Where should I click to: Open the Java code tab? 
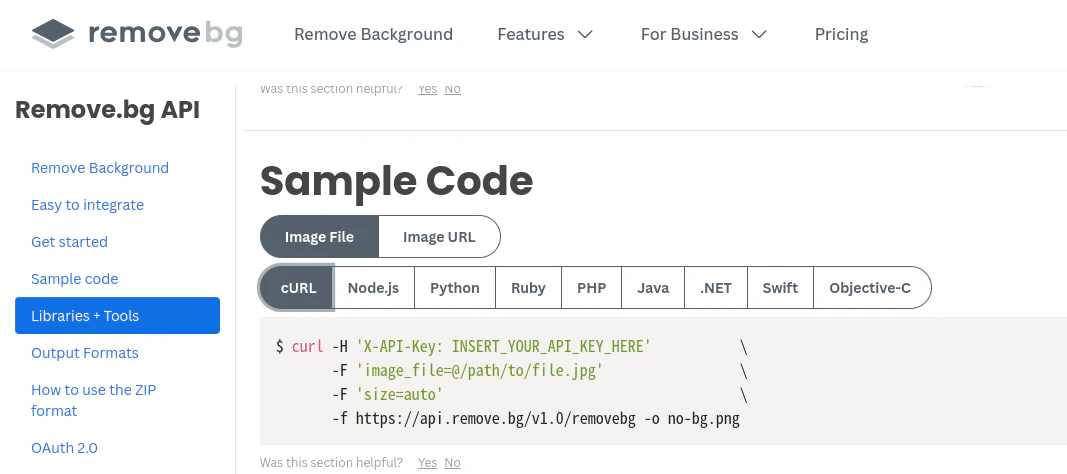[x=653, y=288]
